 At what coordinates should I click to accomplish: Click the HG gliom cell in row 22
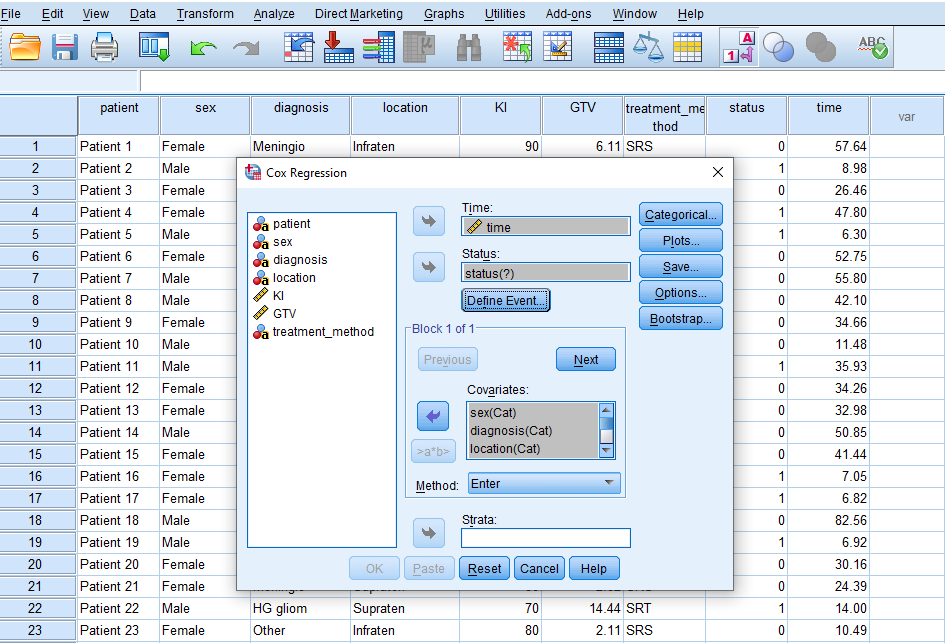[301, 608]
